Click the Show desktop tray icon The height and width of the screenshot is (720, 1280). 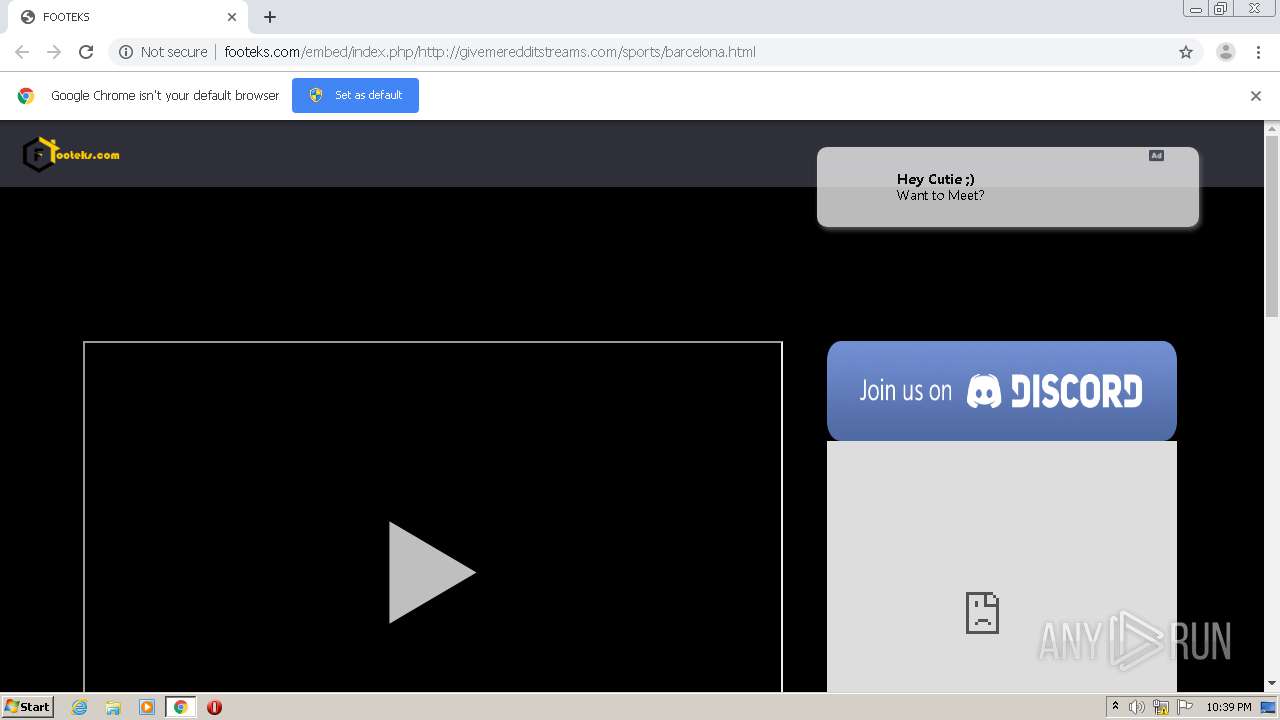click(x=1268, y=707)
